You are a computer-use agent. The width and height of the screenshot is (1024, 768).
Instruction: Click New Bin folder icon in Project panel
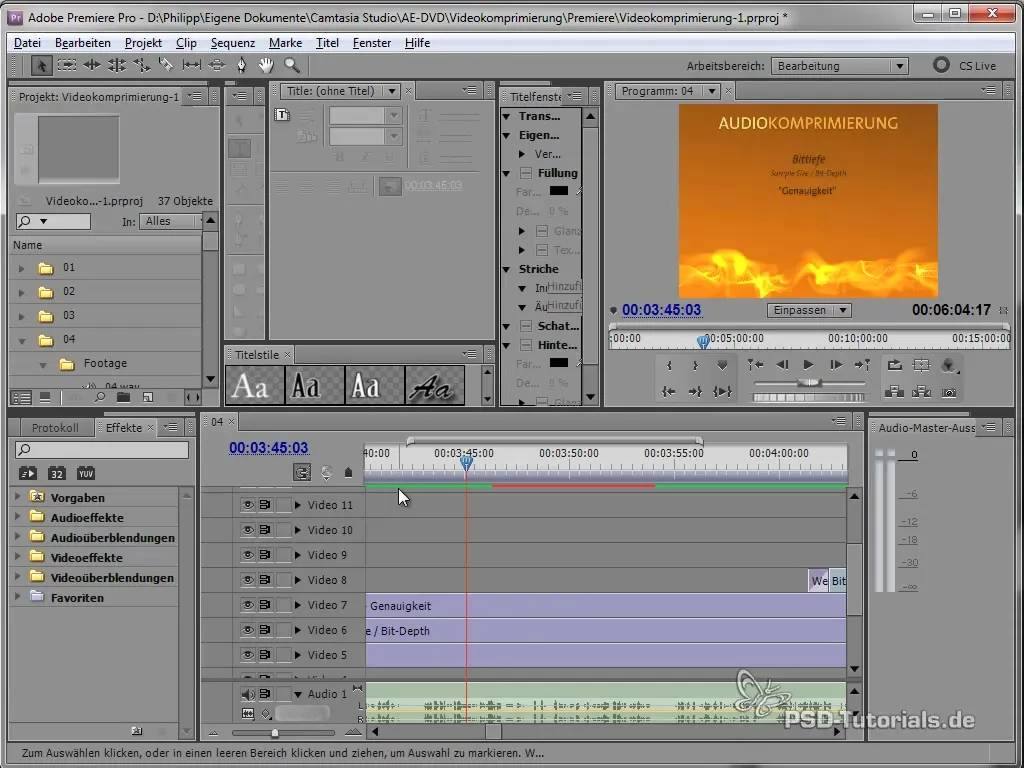123,397
